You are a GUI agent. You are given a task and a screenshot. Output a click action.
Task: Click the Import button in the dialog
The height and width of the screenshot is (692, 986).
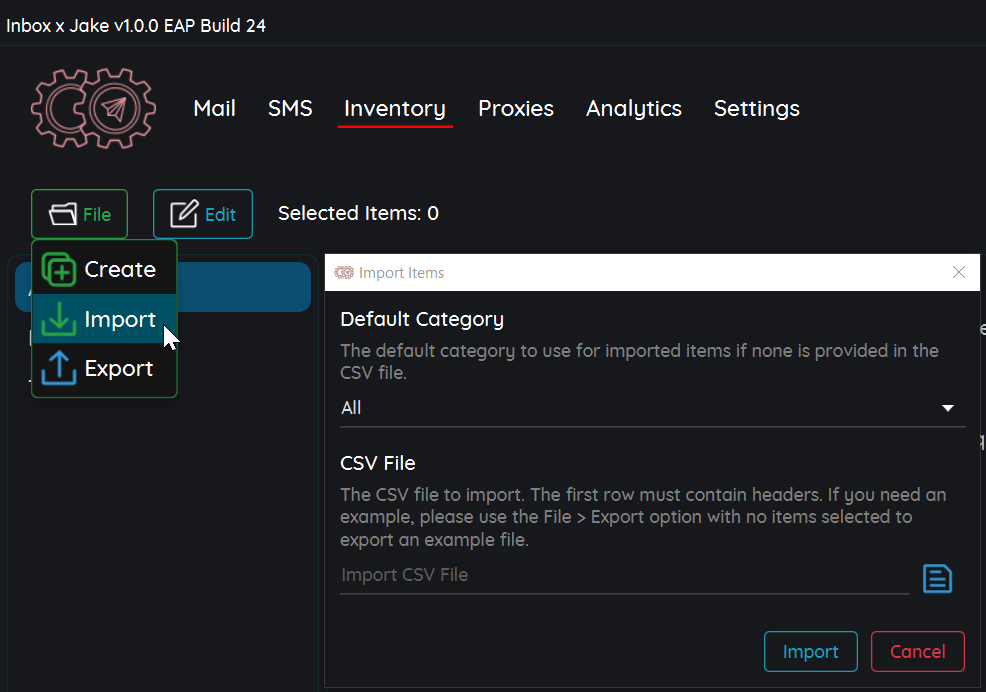click(810, 651)
